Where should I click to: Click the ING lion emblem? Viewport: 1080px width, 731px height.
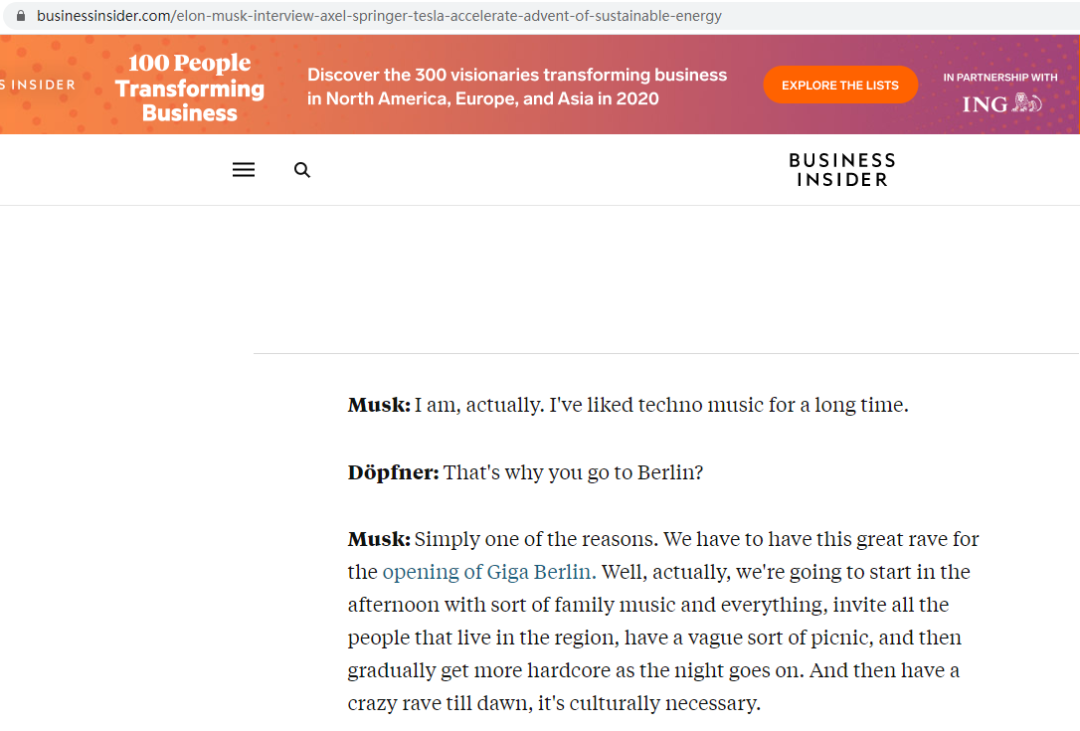click(x=1027, y=103)
